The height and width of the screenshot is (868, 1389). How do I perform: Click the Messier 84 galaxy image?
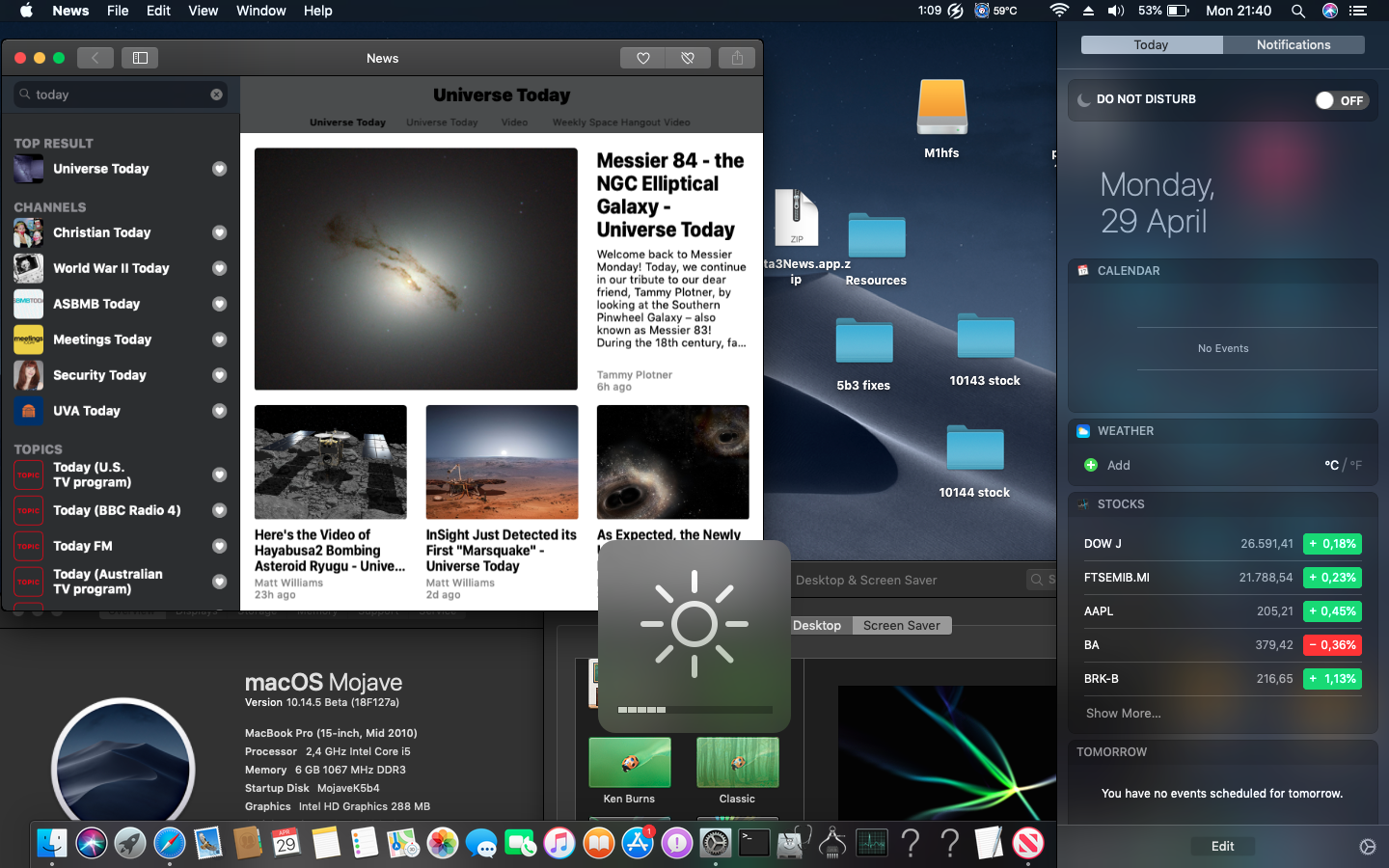pyautogui.click(x=416, y=269)
